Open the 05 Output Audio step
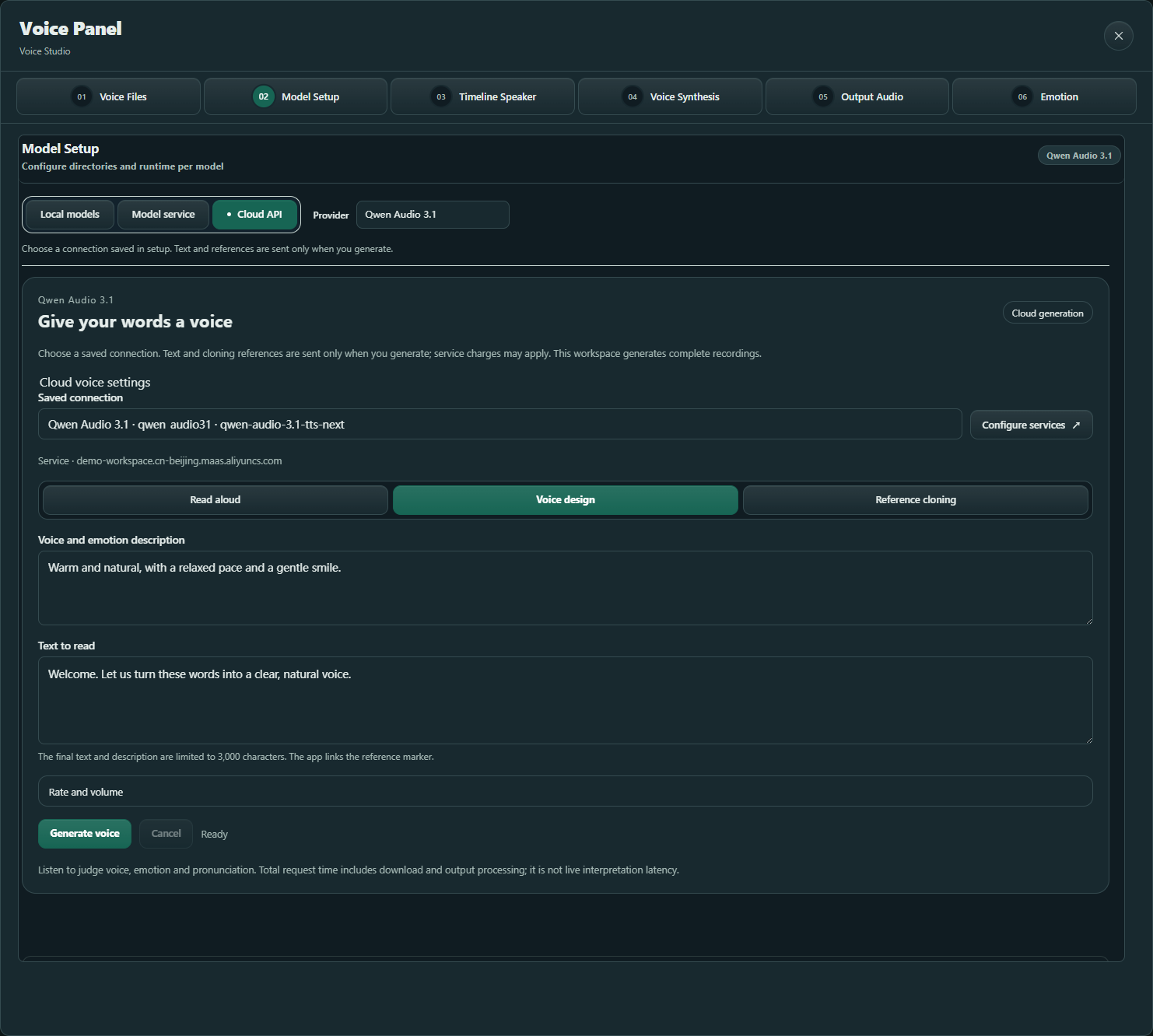Screen dimensions: 1153x1036 point(857,96)
